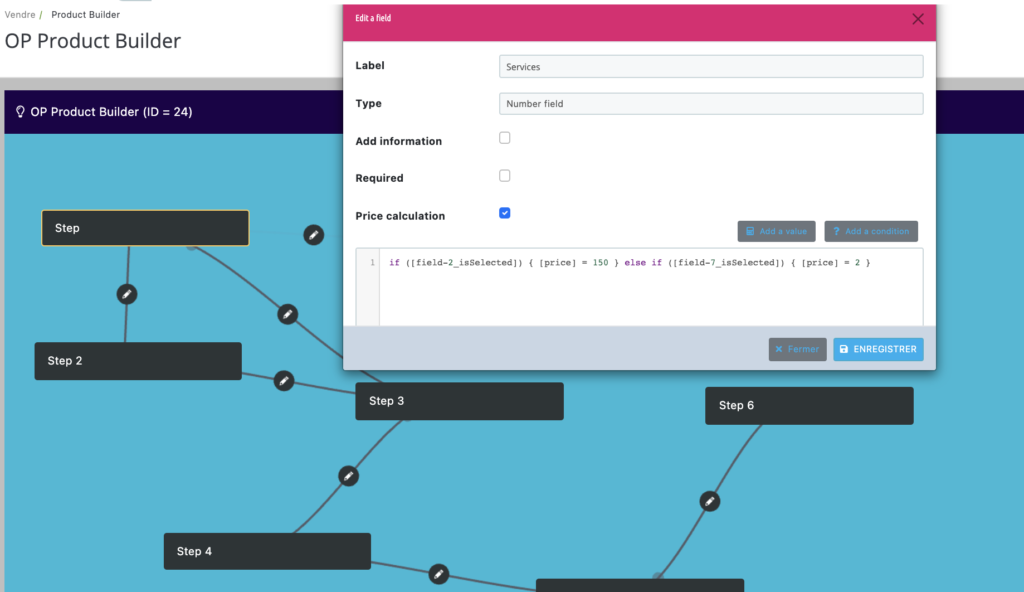1024x592 pixels.
Task: Click the Product Builder breadcrumb
Action: click(x=86, y=14)
